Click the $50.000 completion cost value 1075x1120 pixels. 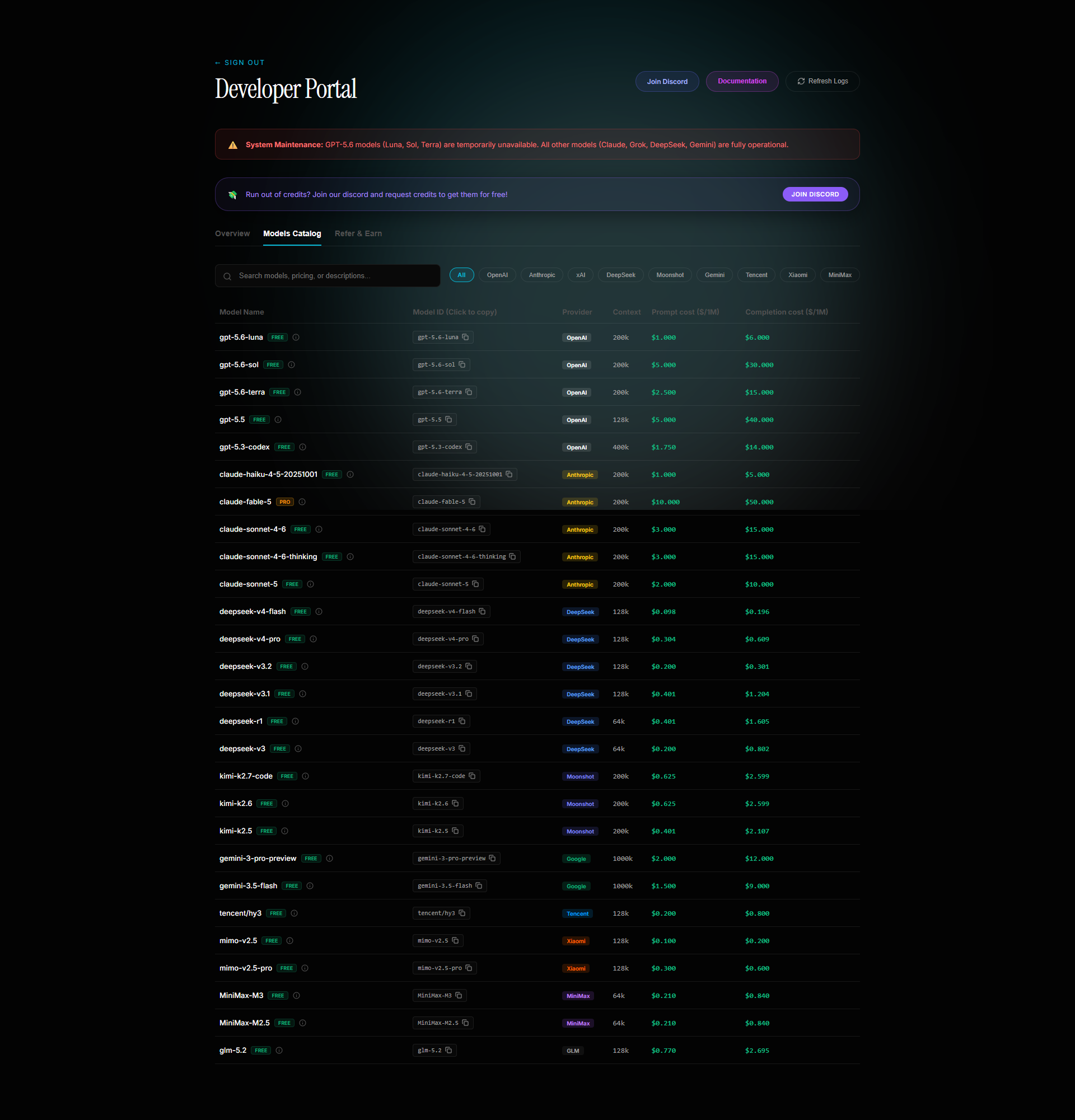(x=759, y=502)
